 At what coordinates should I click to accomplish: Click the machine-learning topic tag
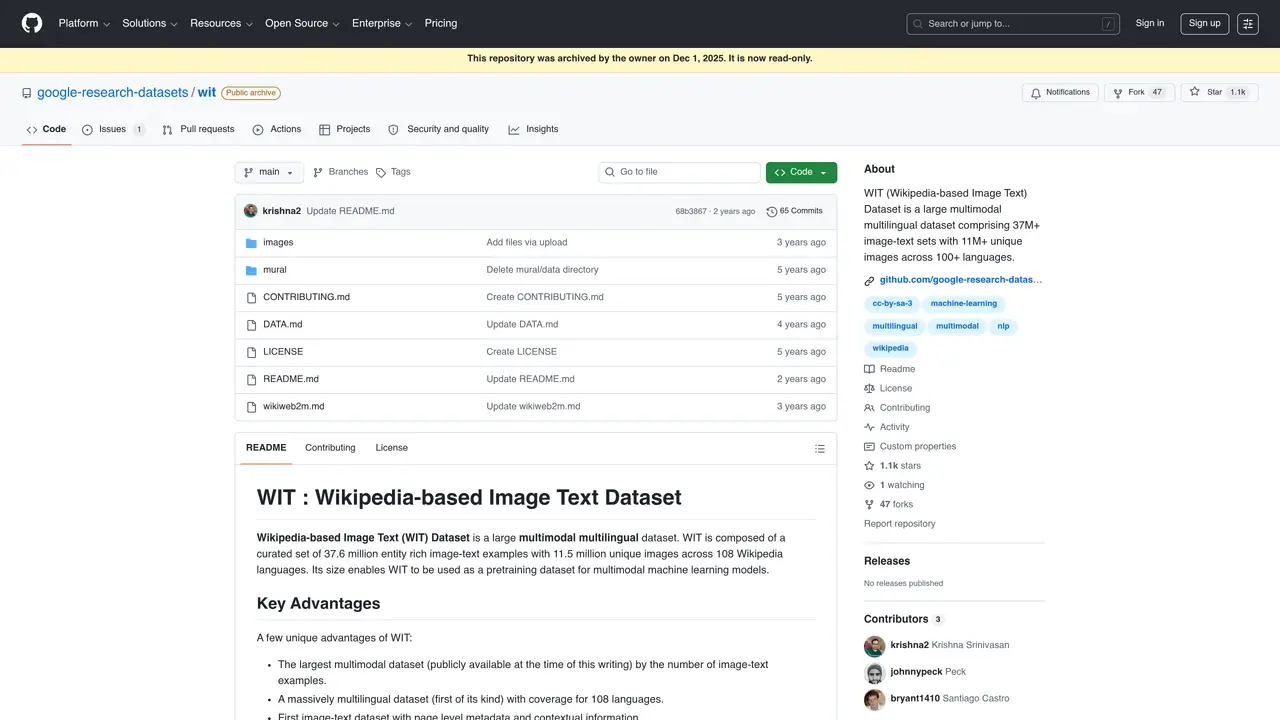tap(963, 303)
